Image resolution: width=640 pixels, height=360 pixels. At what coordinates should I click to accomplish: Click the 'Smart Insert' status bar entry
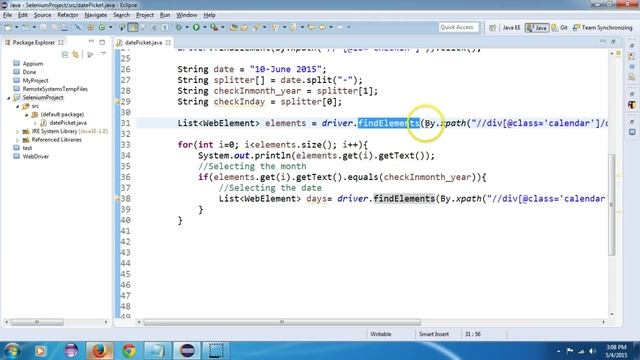tap(434, 334)
